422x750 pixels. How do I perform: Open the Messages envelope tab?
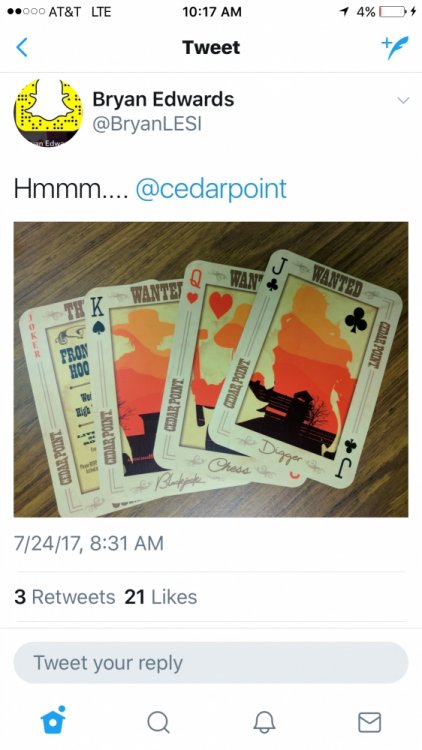[369, 722]
